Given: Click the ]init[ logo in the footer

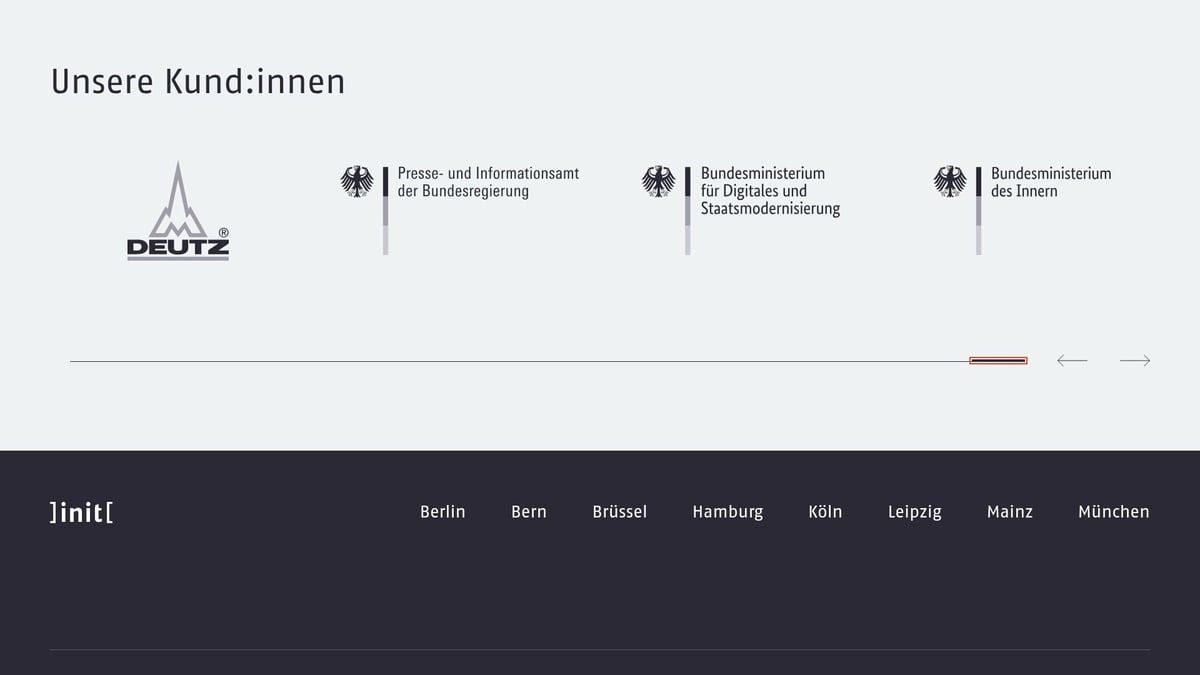Looking at the screenshot, I should click(80, 512).
